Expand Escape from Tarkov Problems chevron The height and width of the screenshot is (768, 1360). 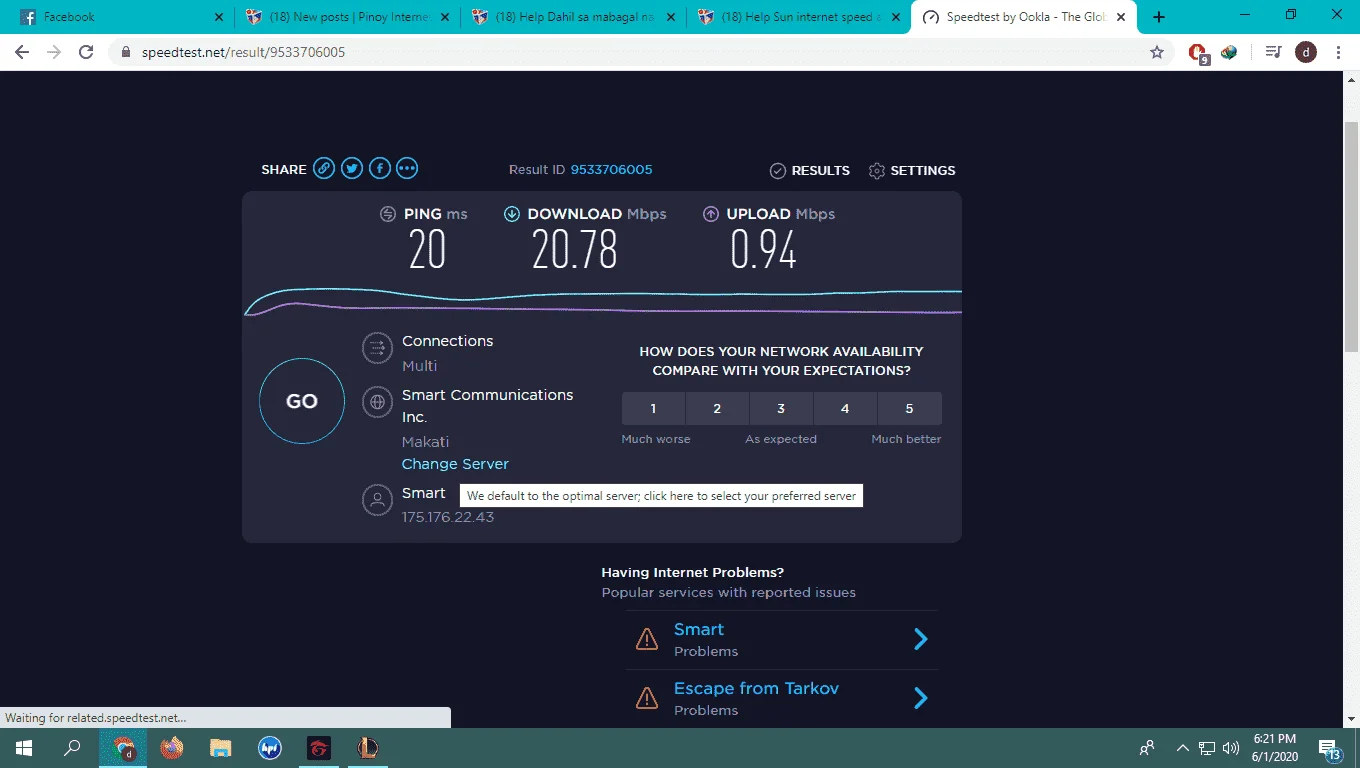coord(921,698)
